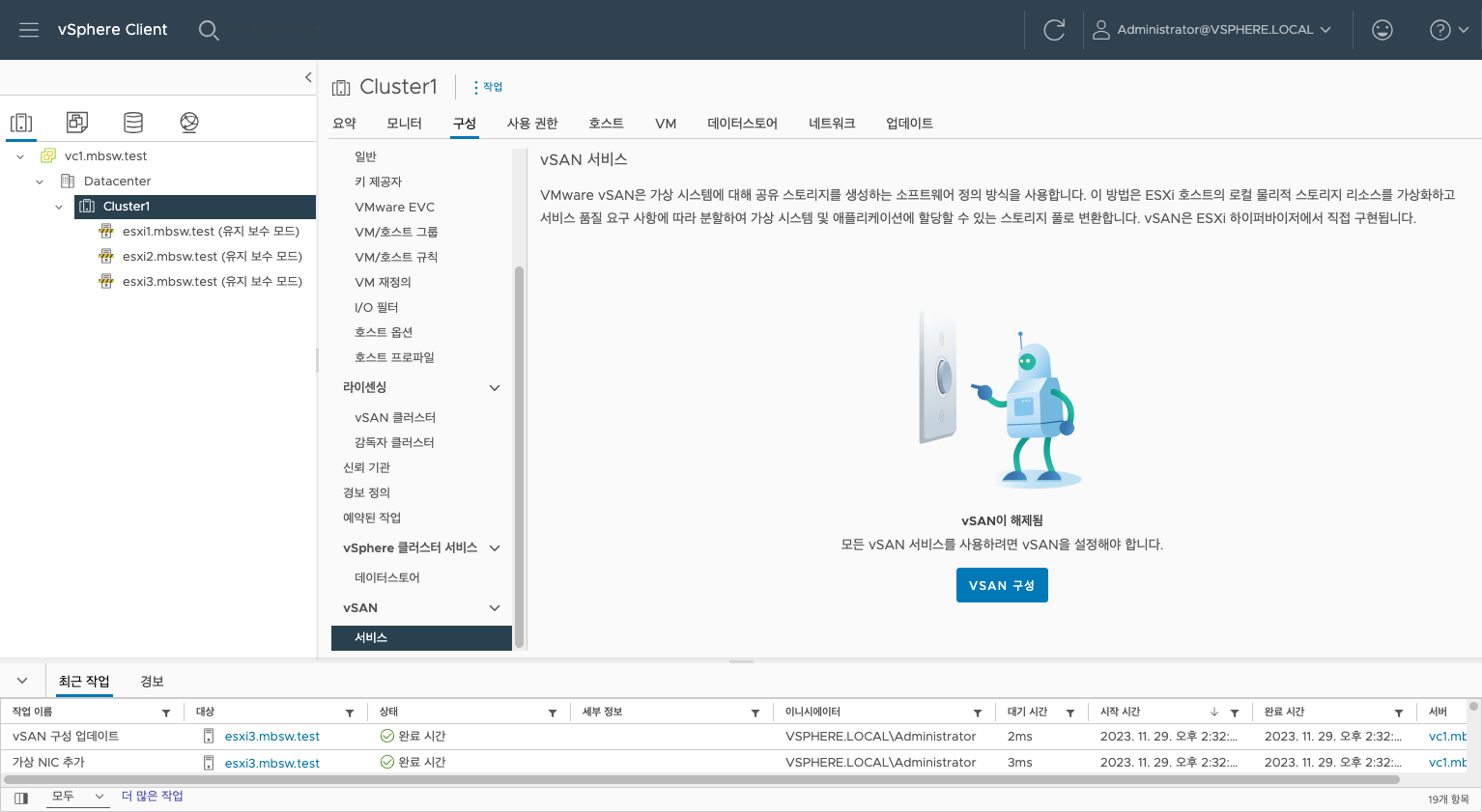Select host esxi3.mbsw.test in tree

click(212, 282)
